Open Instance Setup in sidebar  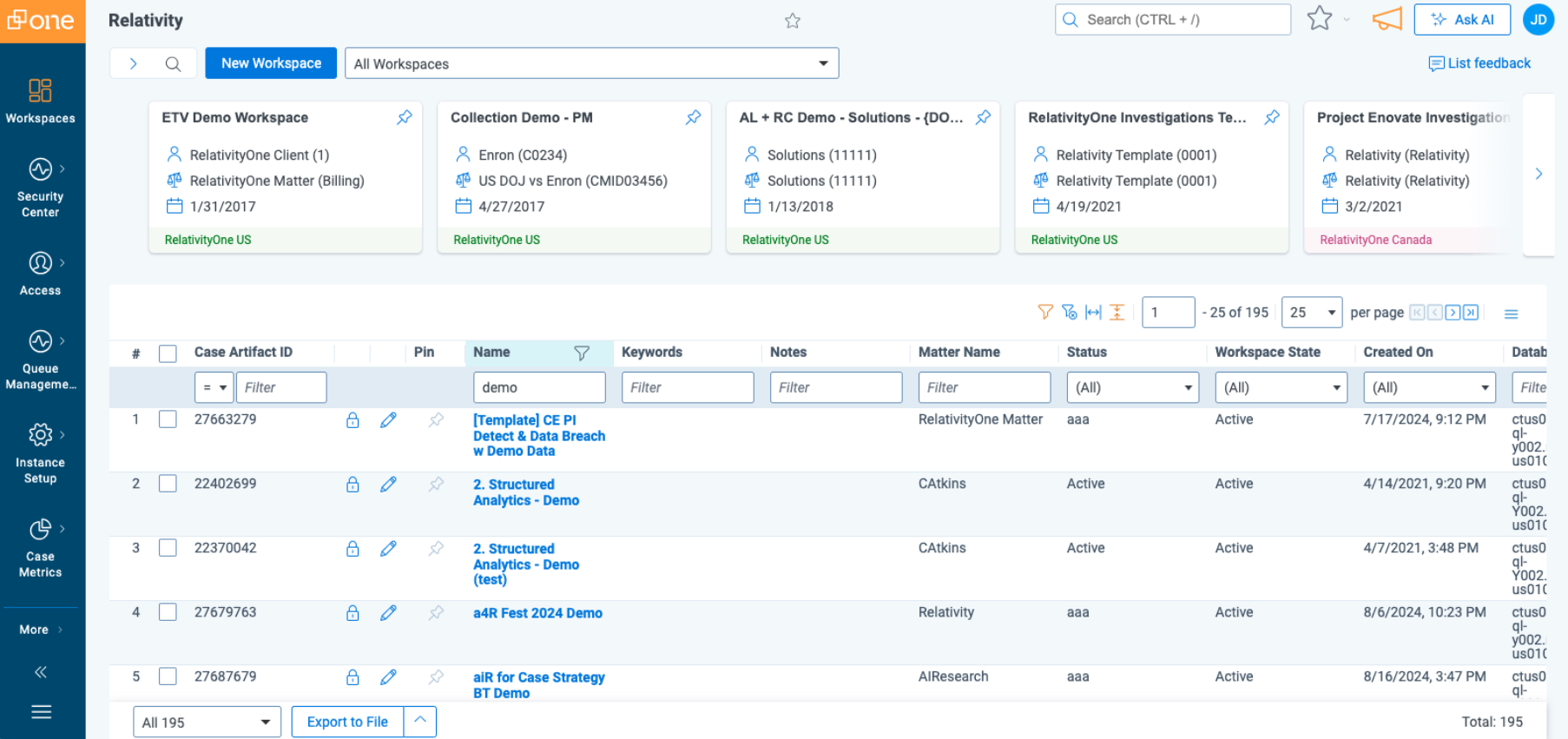click(41, 453)
